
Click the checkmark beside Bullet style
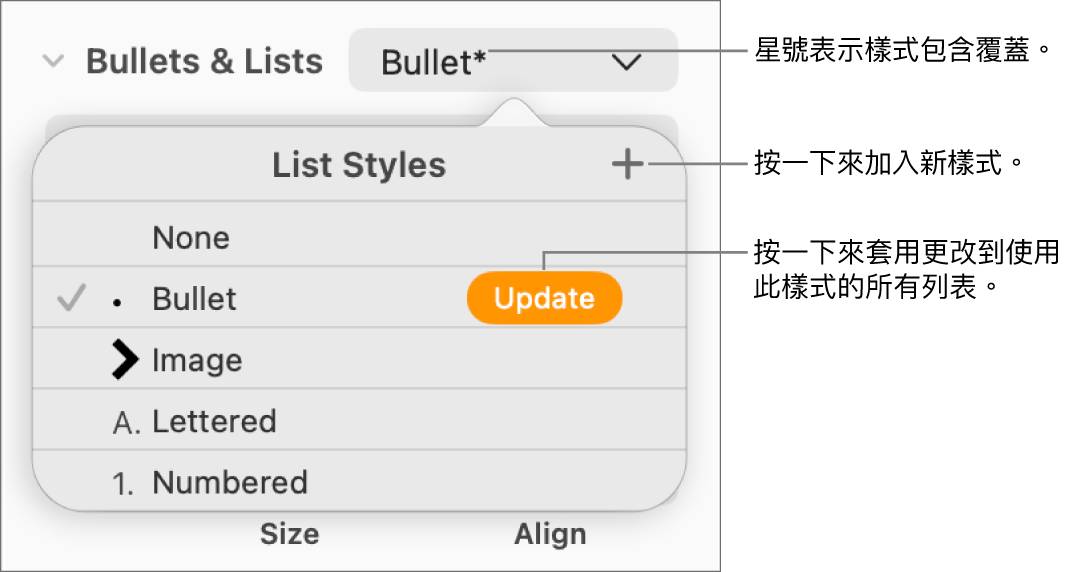pos(70,298)
